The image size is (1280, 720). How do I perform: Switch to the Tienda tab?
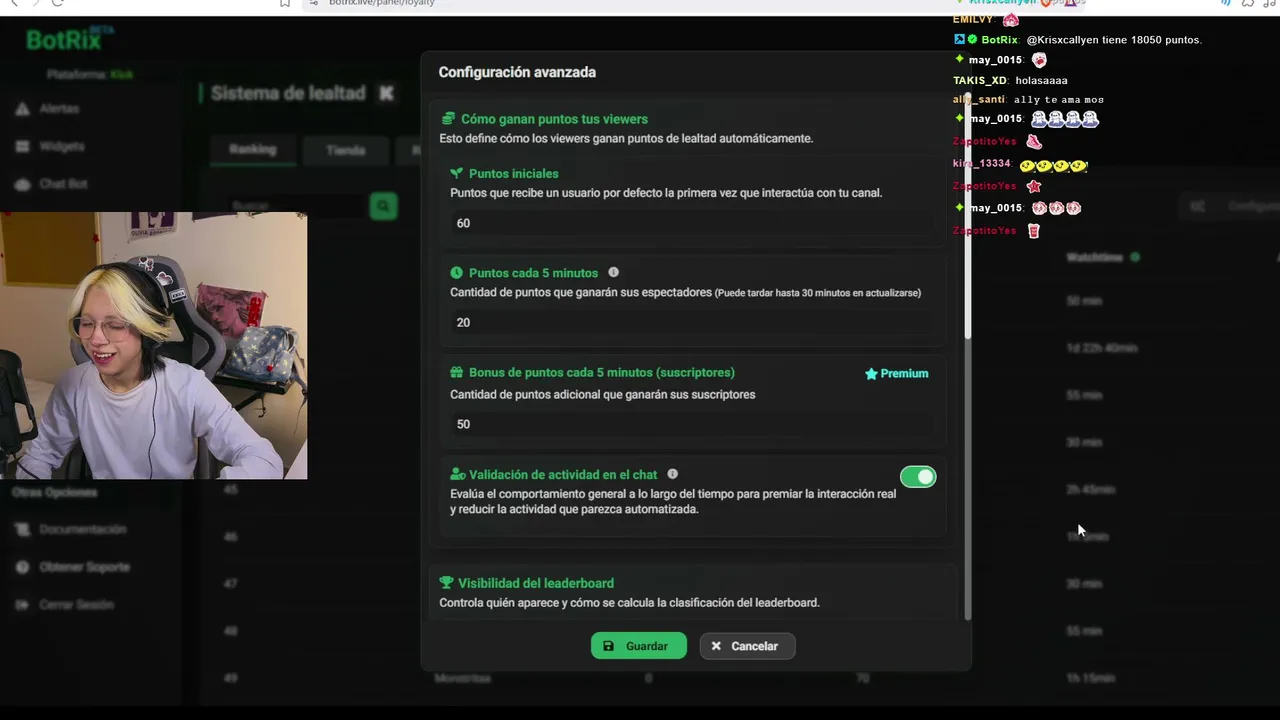pos(345,150)
